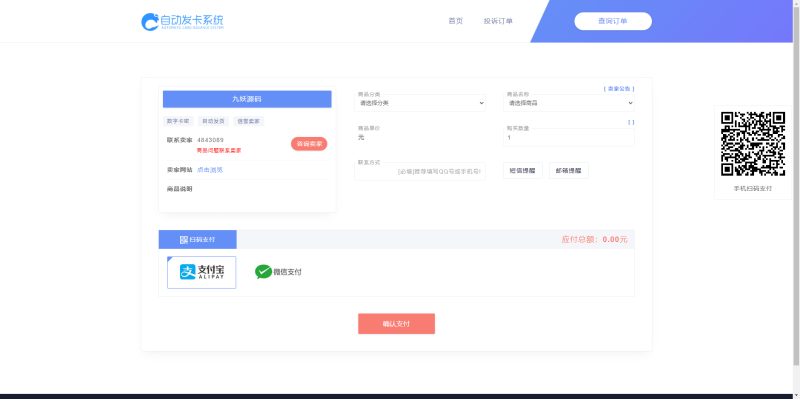
Task: Click the Alipay logo in payment options
Action: [202, 272]
